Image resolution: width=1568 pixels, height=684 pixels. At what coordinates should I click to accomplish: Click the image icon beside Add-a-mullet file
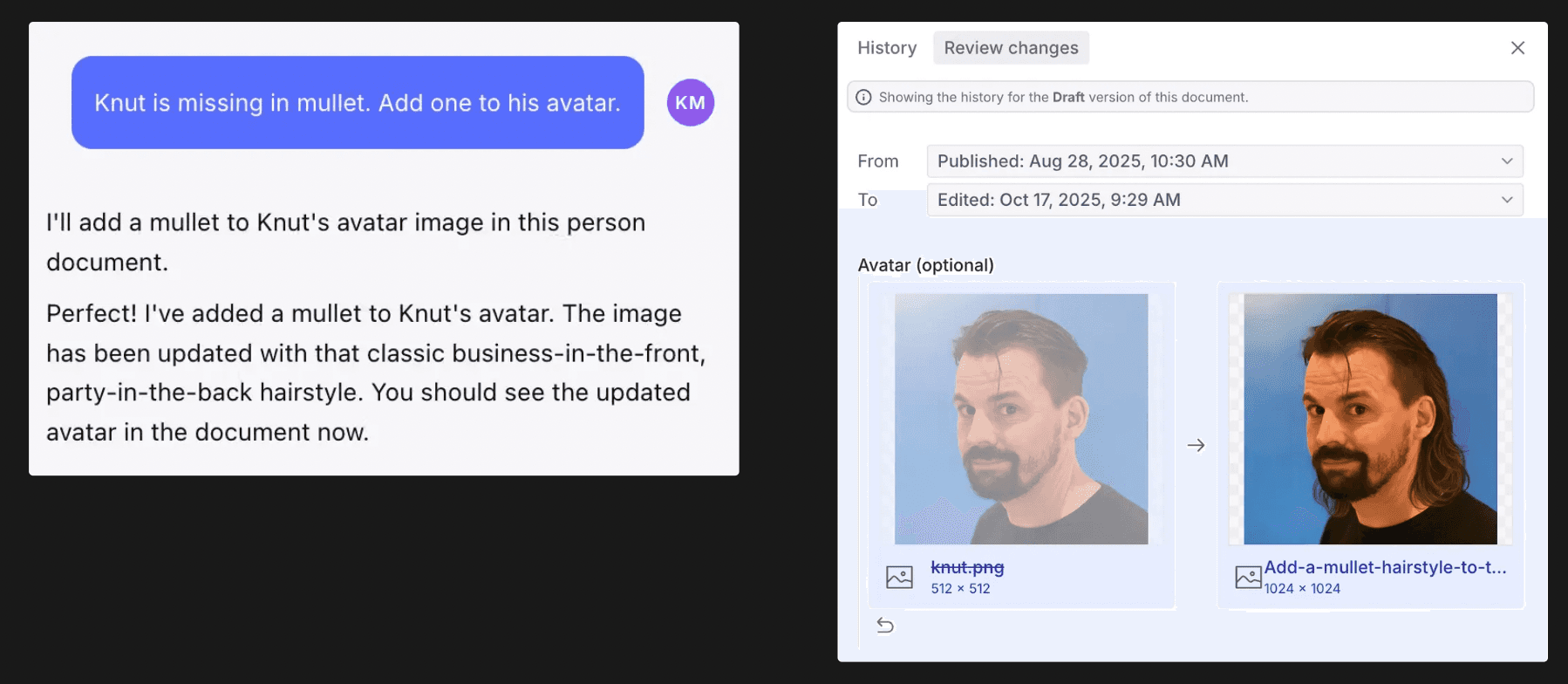point(1248,577)
